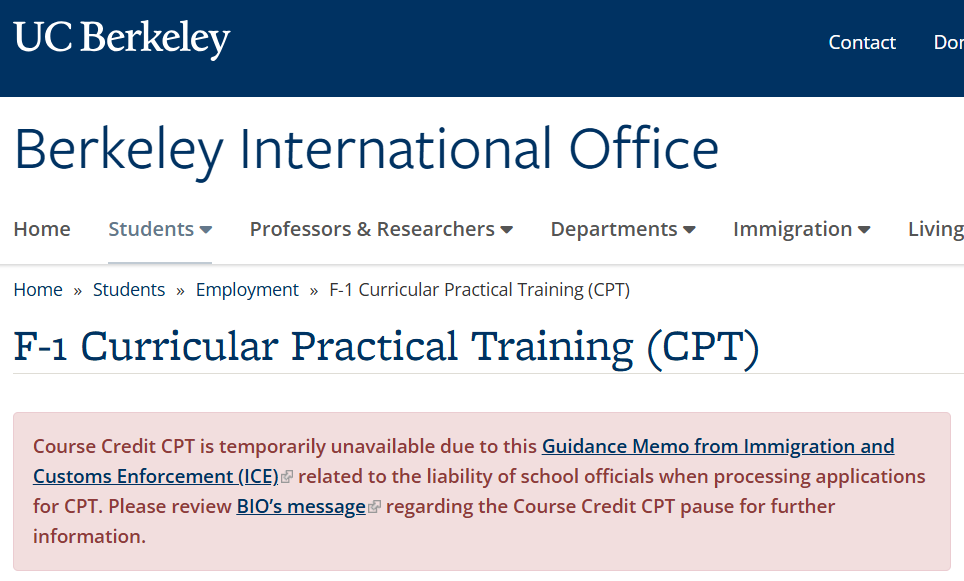
Task: Open the Living menu item
Action: point(936,229)
